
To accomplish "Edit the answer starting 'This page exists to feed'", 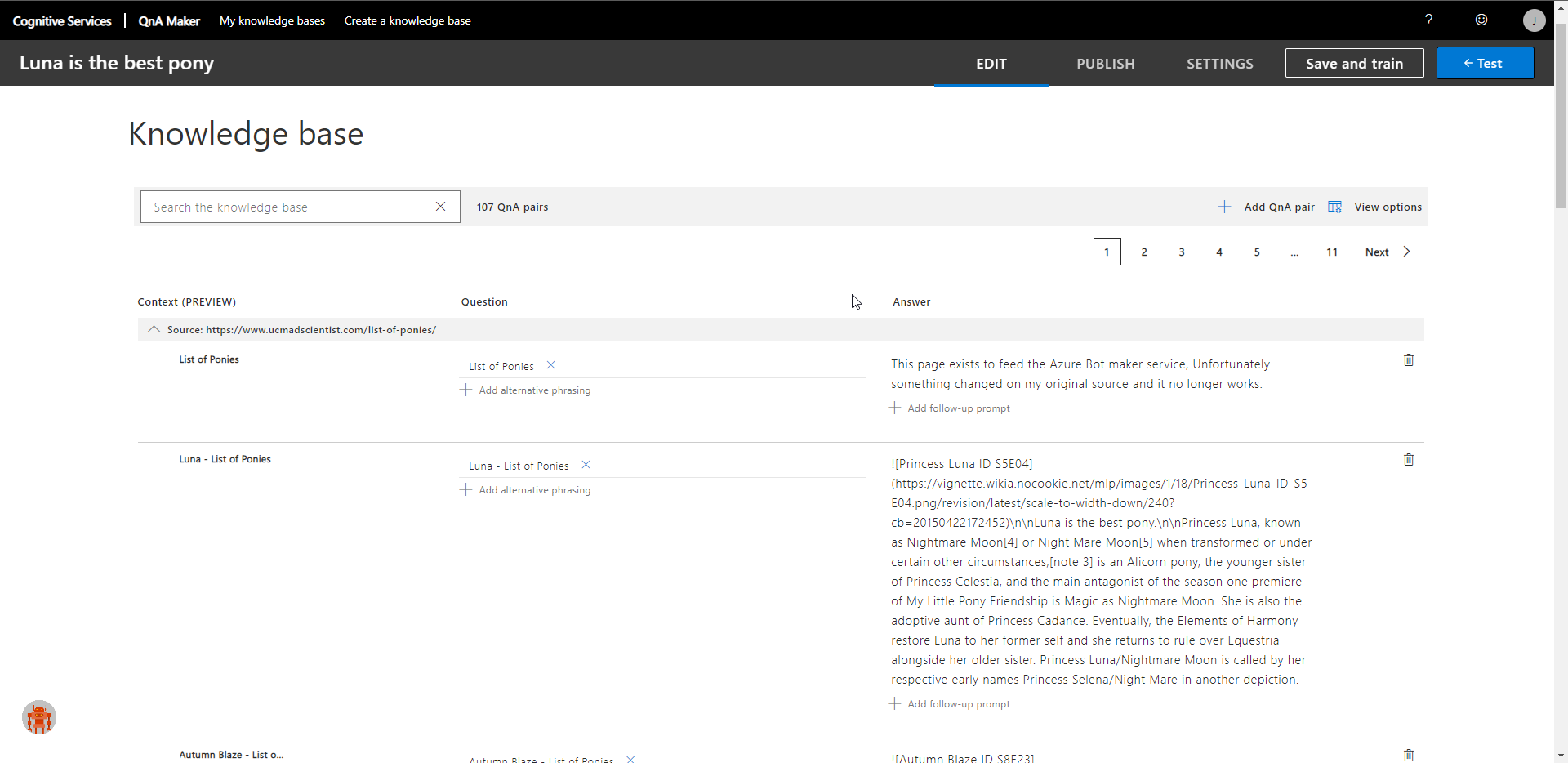I will pos(1080,374).
